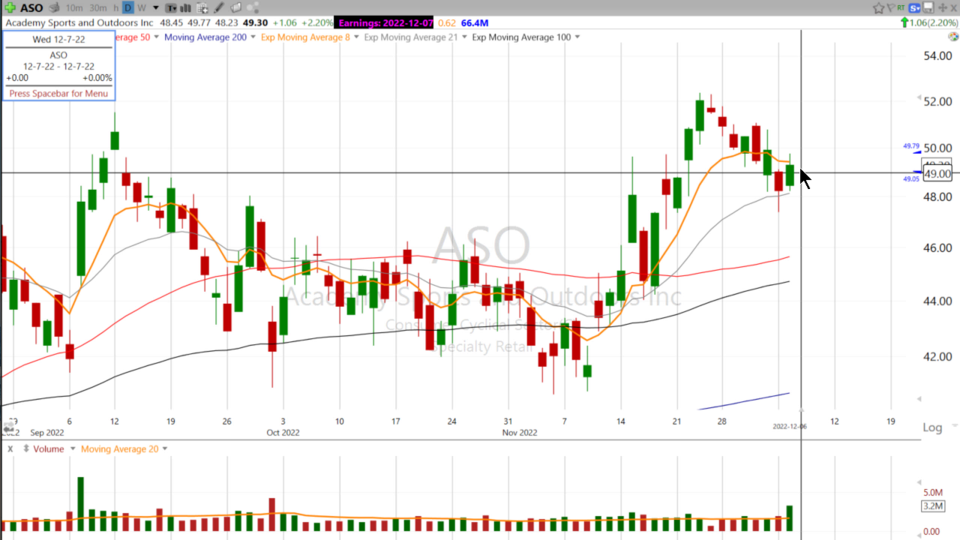Click the small arrow beside 52.00 on price axis
The width and height of the screenshot is (960, 540).
(918, 98)
